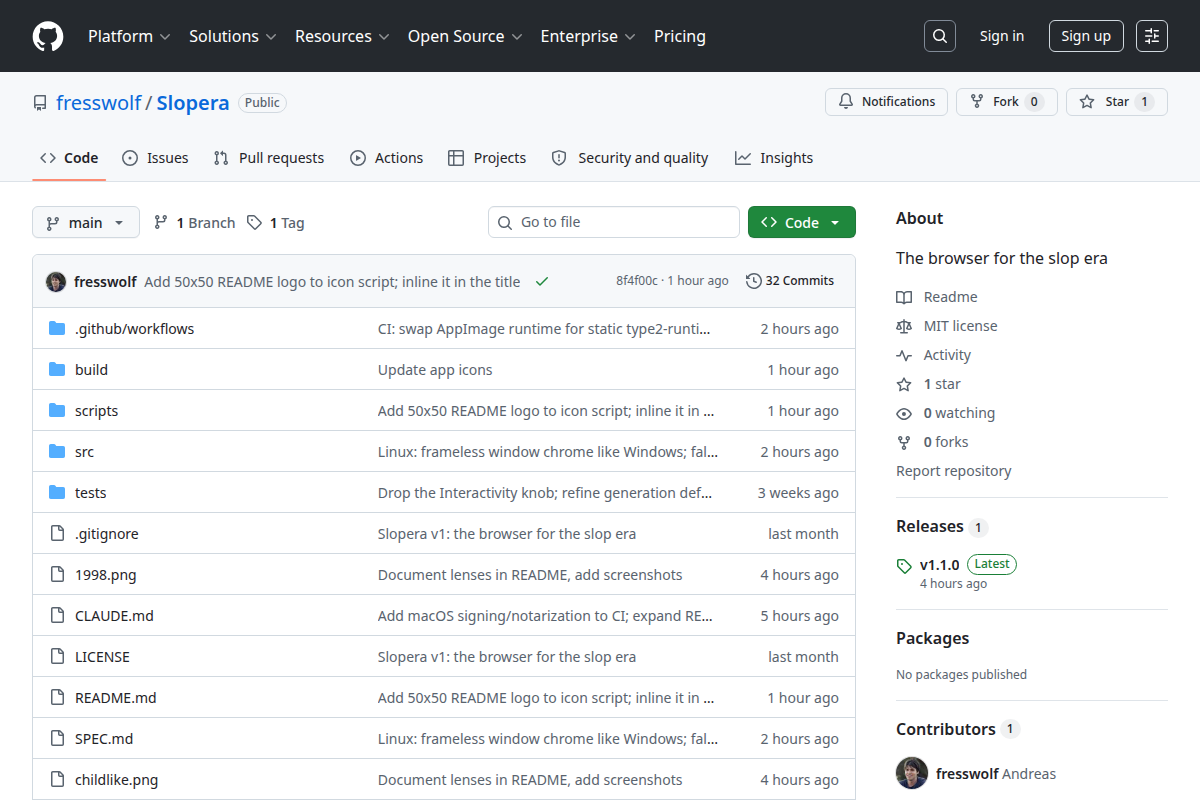
Task: Click the Sign in link
Action: tap(1002, 36)
